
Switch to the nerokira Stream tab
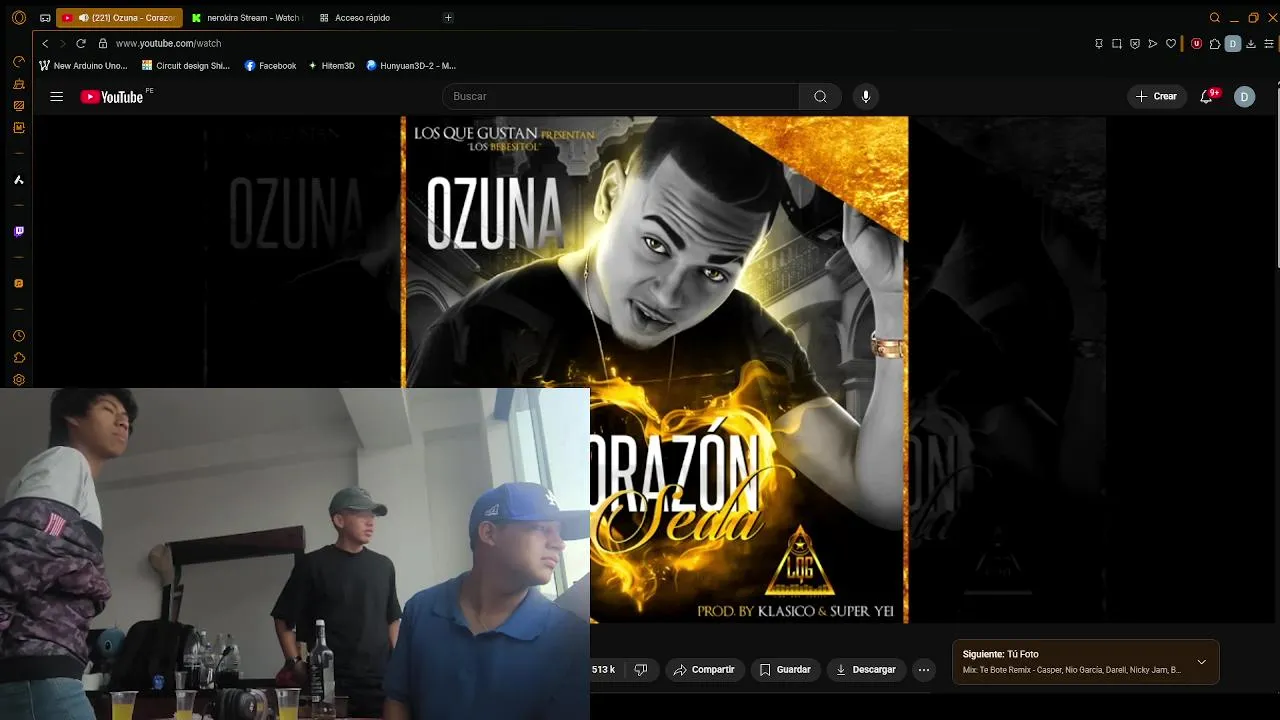click(245, 18)
